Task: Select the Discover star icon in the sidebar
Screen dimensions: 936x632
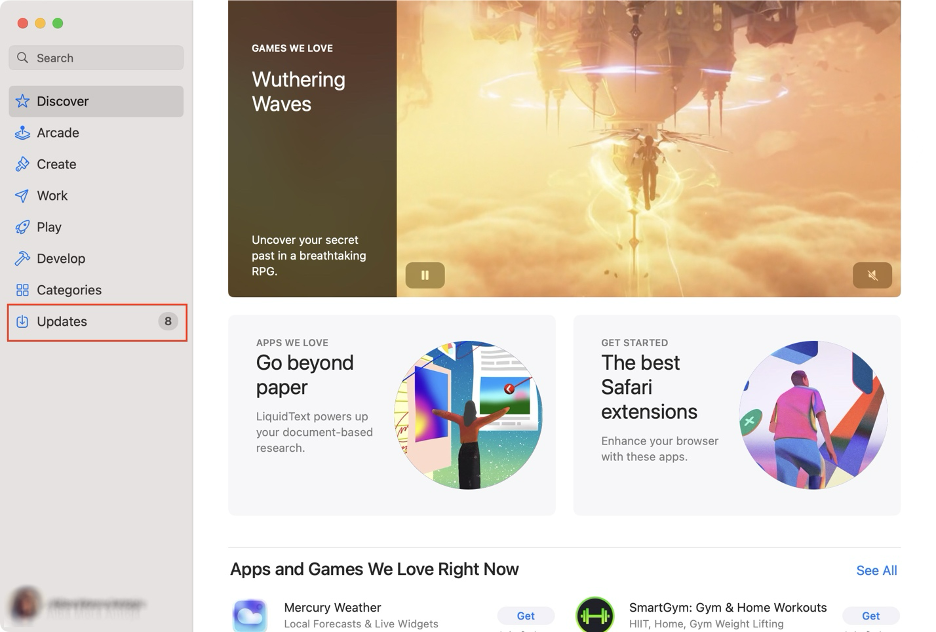Action: click(x=22, y=101)
